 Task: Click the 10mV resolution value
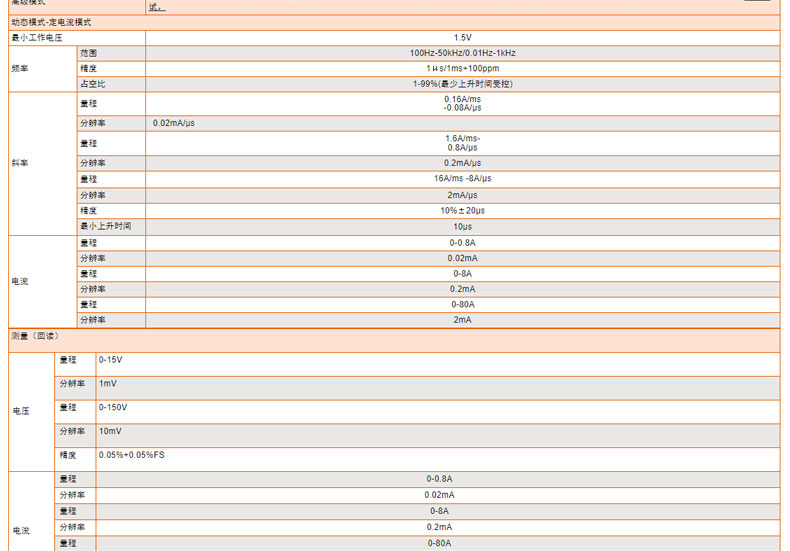(x=109, y=431)
